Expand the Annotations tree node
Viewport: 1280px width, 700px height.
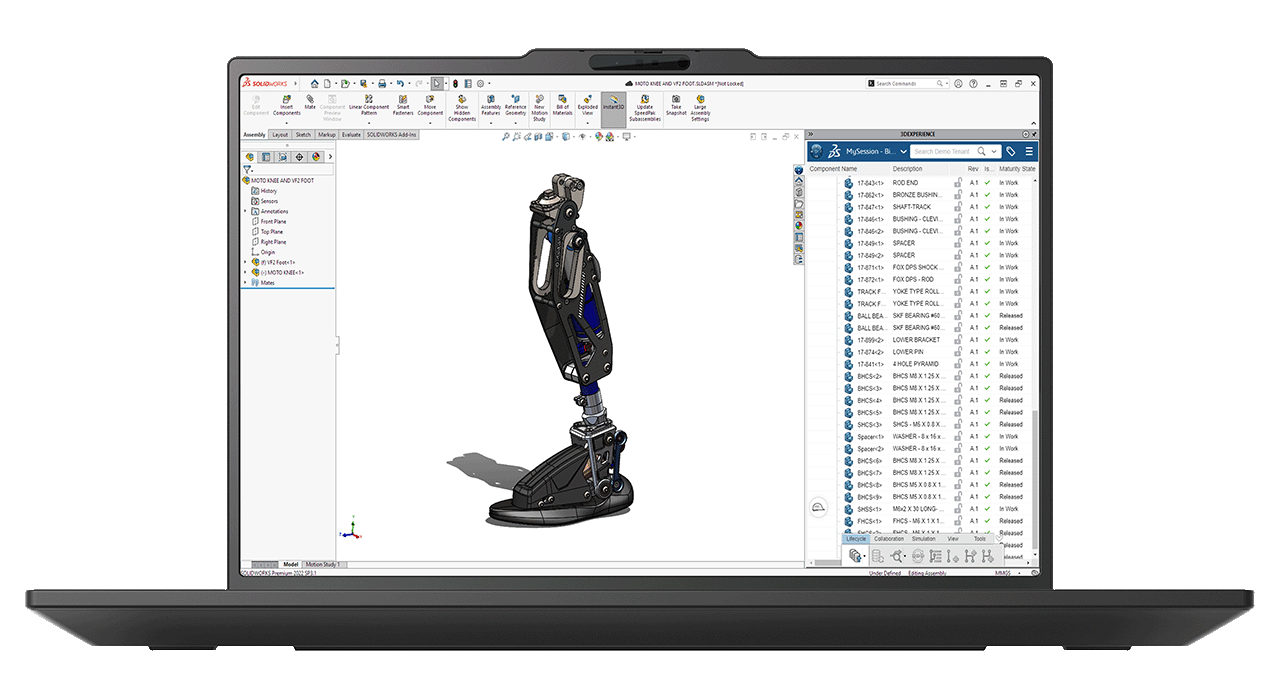tap(245, 211)
